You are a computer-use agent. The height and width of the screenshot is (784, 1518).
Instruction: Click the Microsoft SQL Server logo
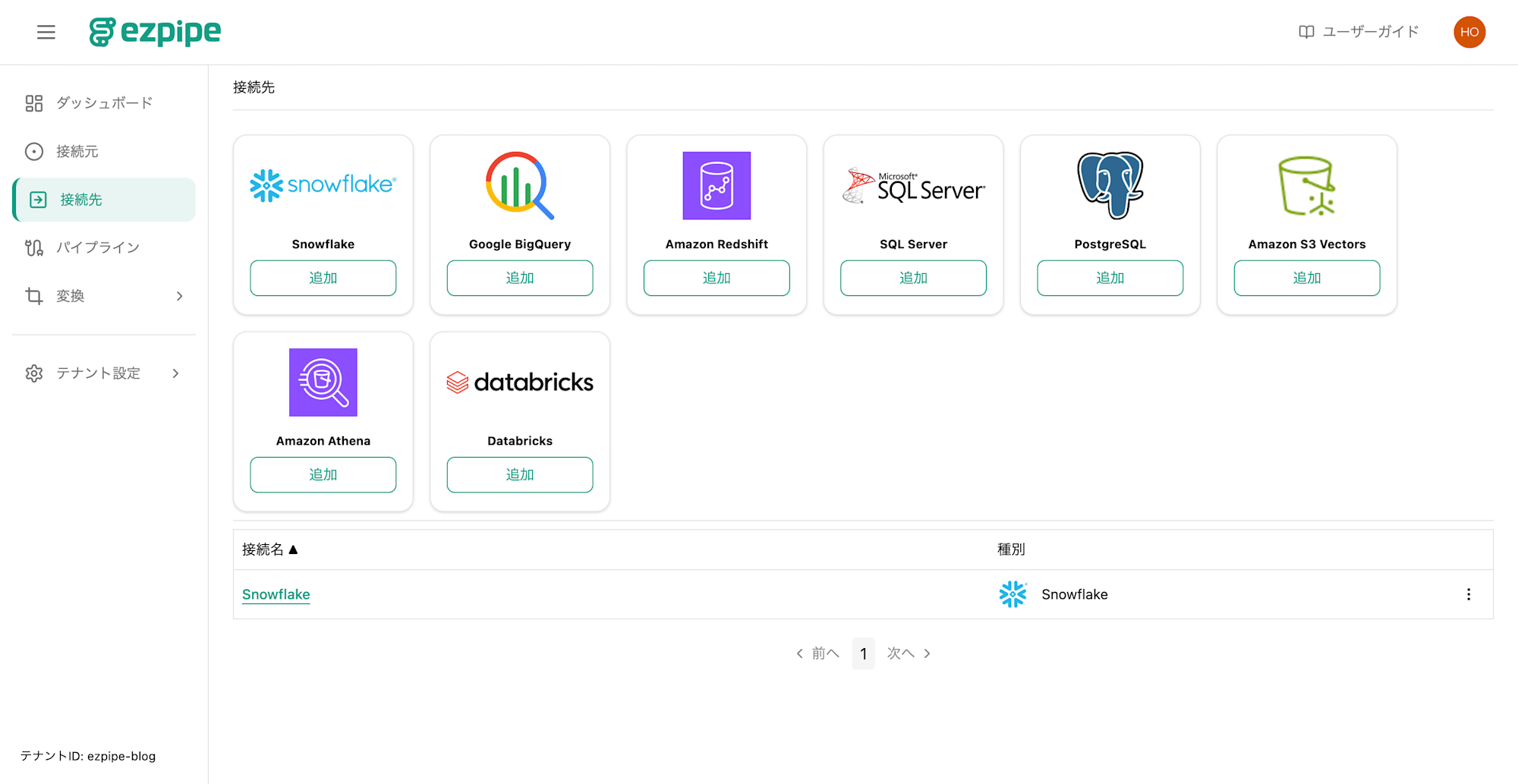coord(913,186)
